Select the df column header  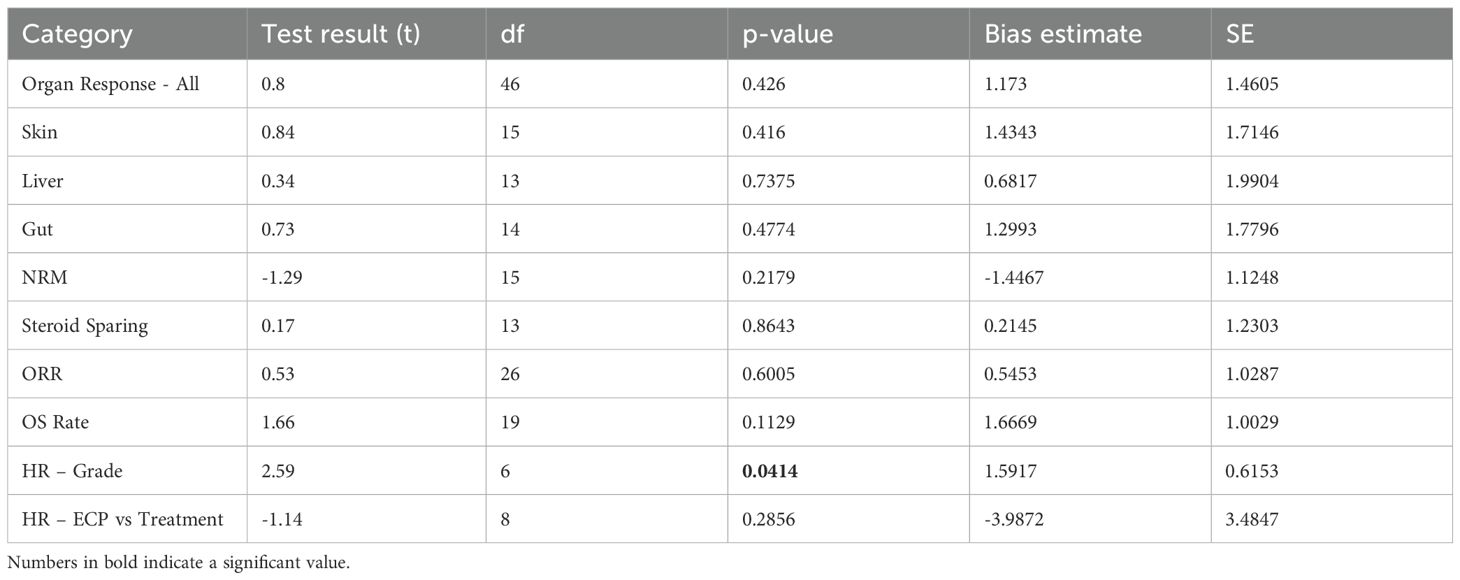pos(513,35)
